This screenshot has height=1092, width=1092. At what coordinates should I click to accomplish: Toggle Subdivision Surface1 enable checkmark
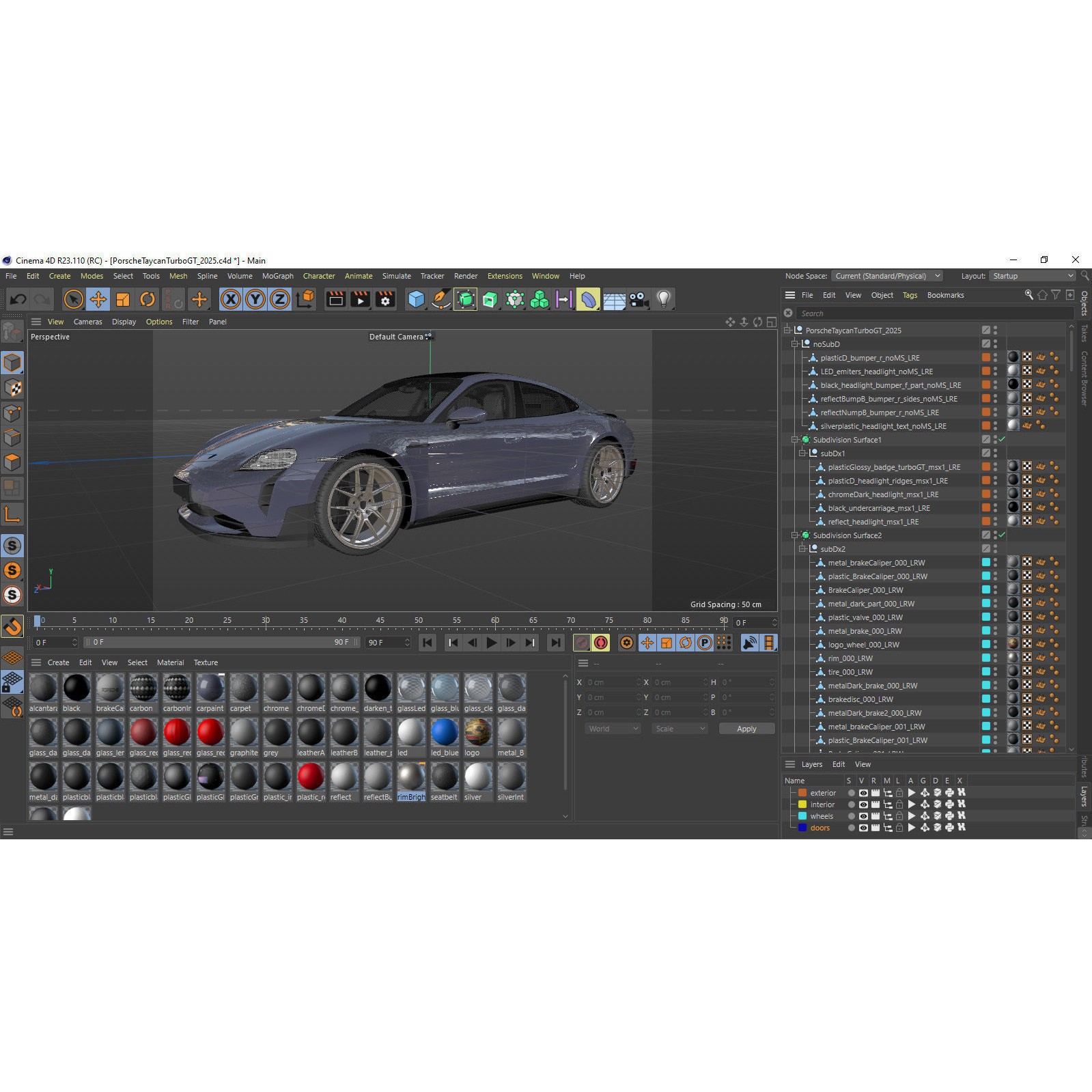point(1002,440)
